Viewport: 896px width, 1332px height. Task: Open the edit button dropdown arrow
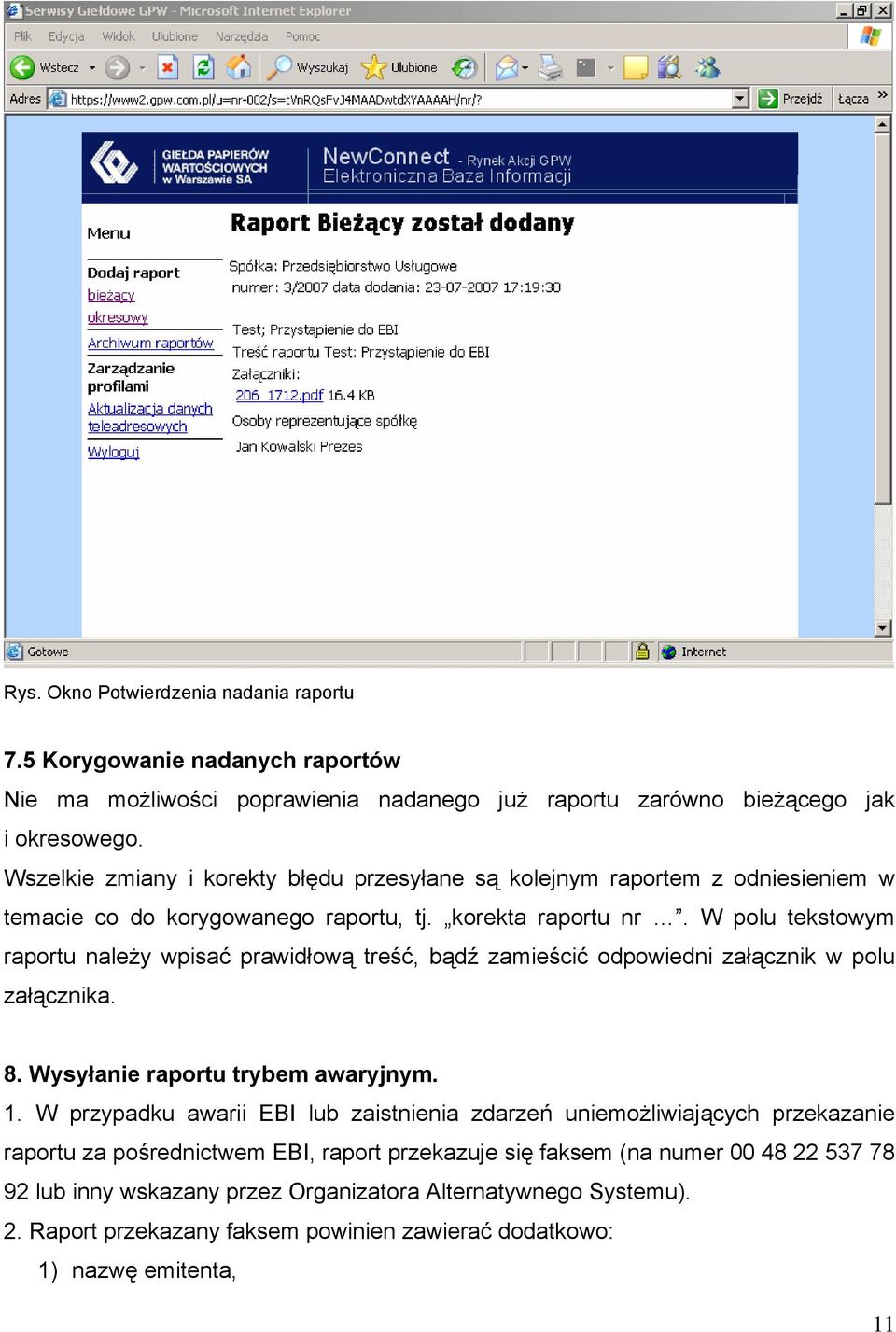[610, 67]
